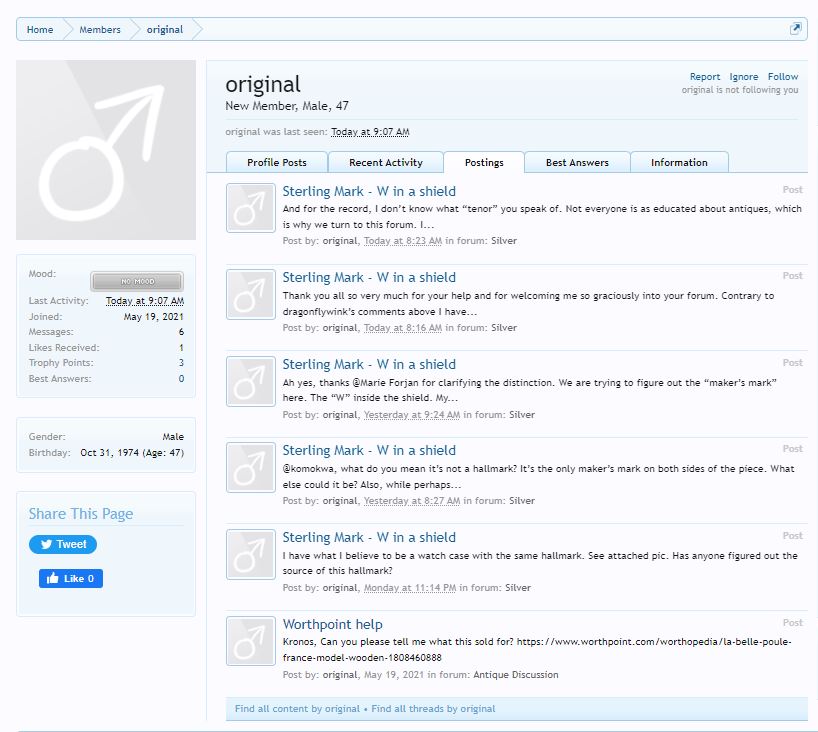Open Sterling Mark thread posted at 8:23 AM
The height and width of the screenshot is (732, 818).
click(x=369, y=191)
